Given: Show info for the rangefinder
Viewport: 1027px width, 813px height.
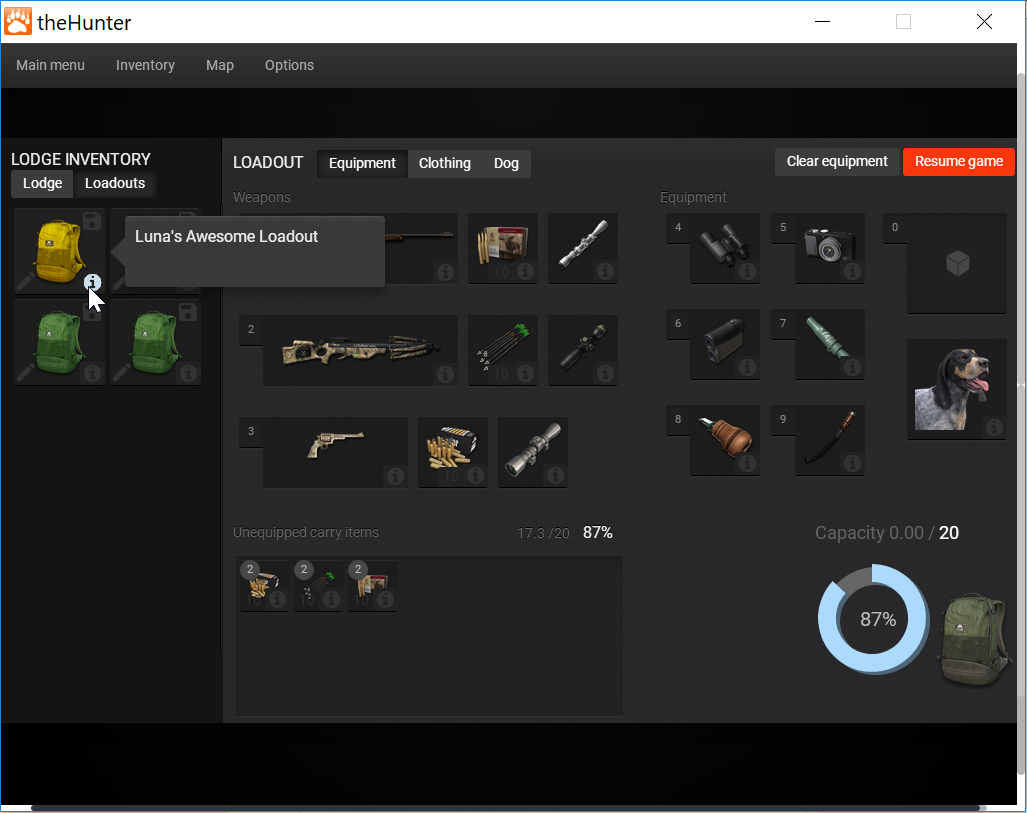Looking at the screenshot, I should click(747, 368).
